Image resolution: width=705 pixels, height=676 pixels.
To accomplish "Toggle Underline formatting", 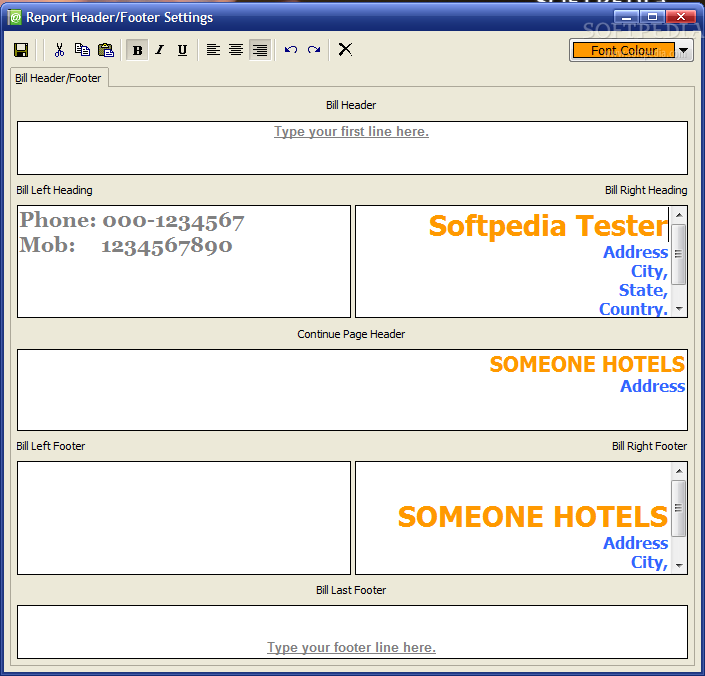I will (182, 50).
